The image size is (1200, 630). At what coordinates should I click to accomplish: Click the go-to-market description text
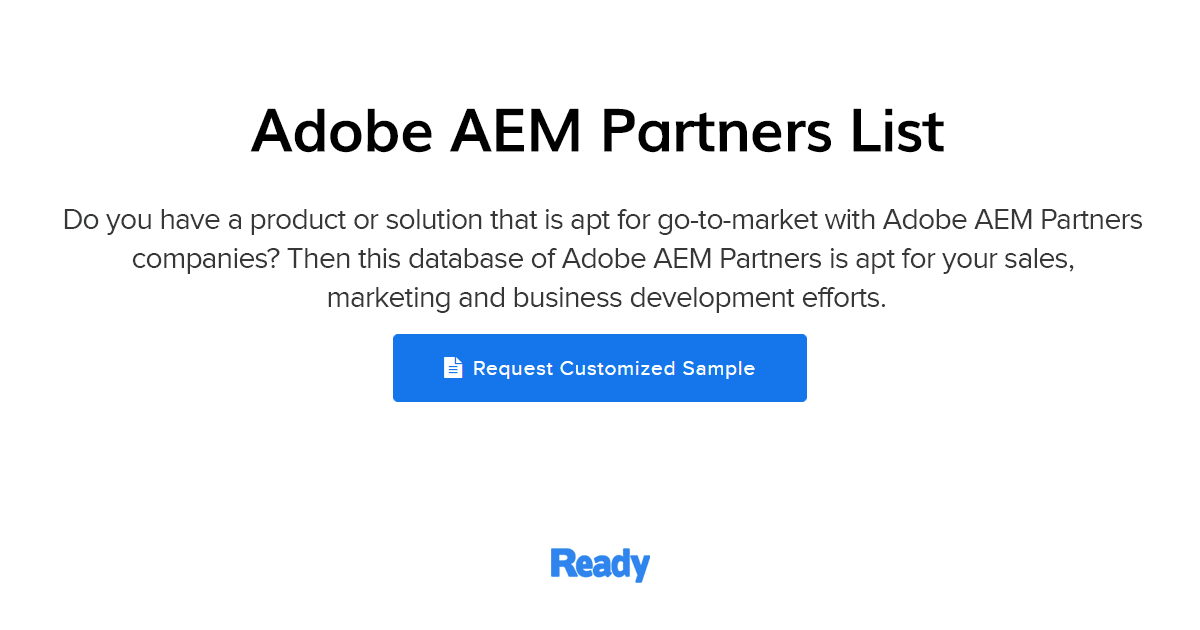coord(600,219)
